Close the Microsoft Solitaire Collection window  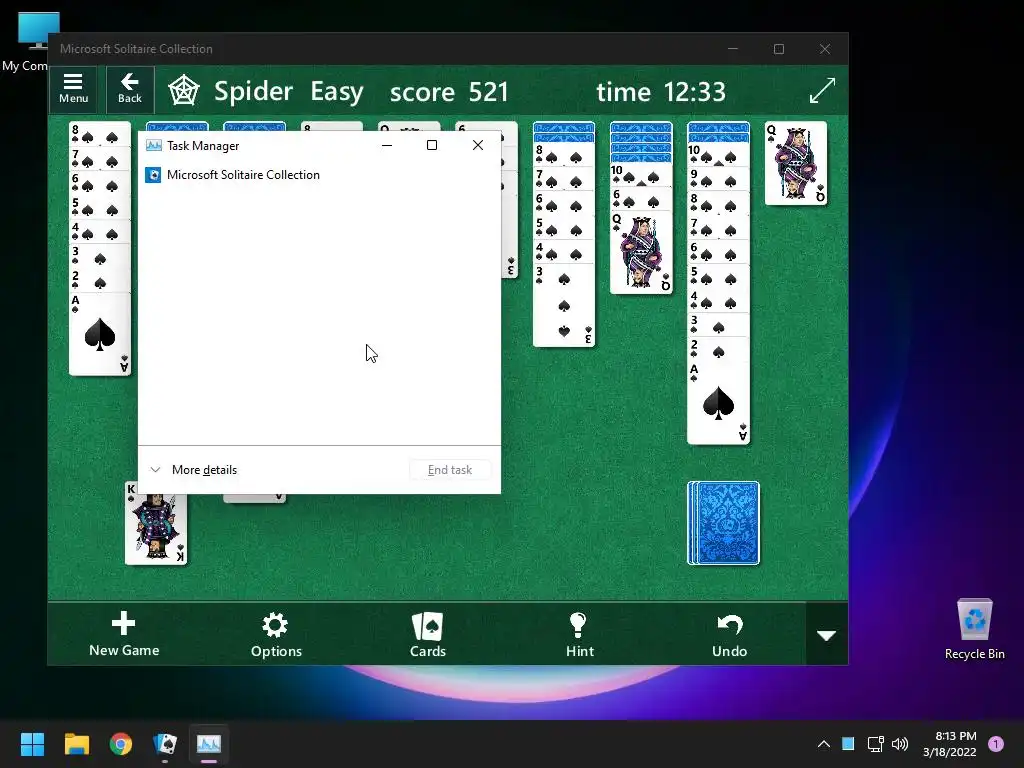tap(825, 49)
